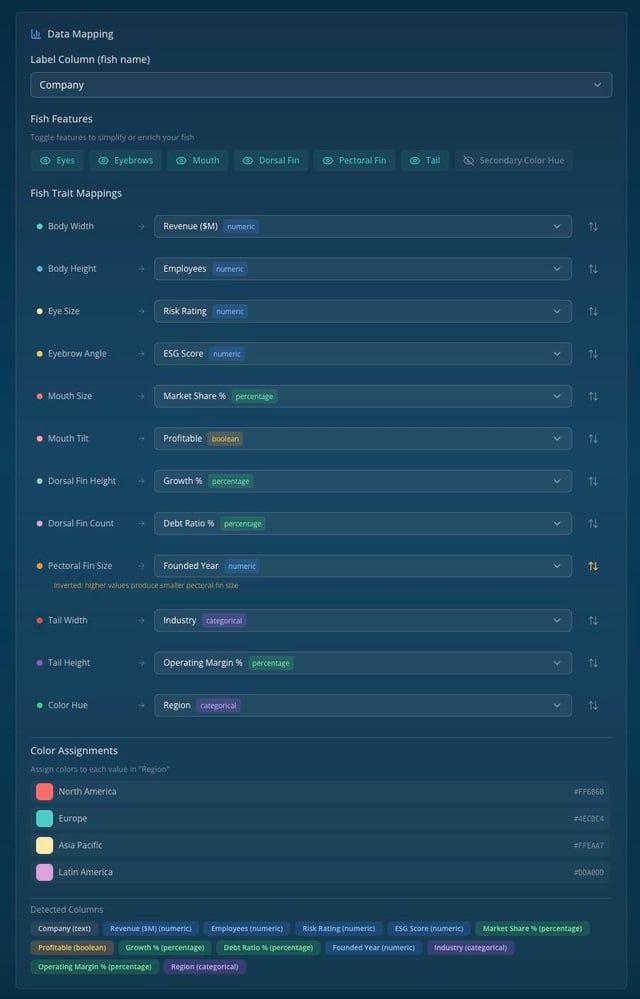Invert the Dorsal Fin Count mapping
The height and width of the screenshot is (999, 640).
(593, 524)
